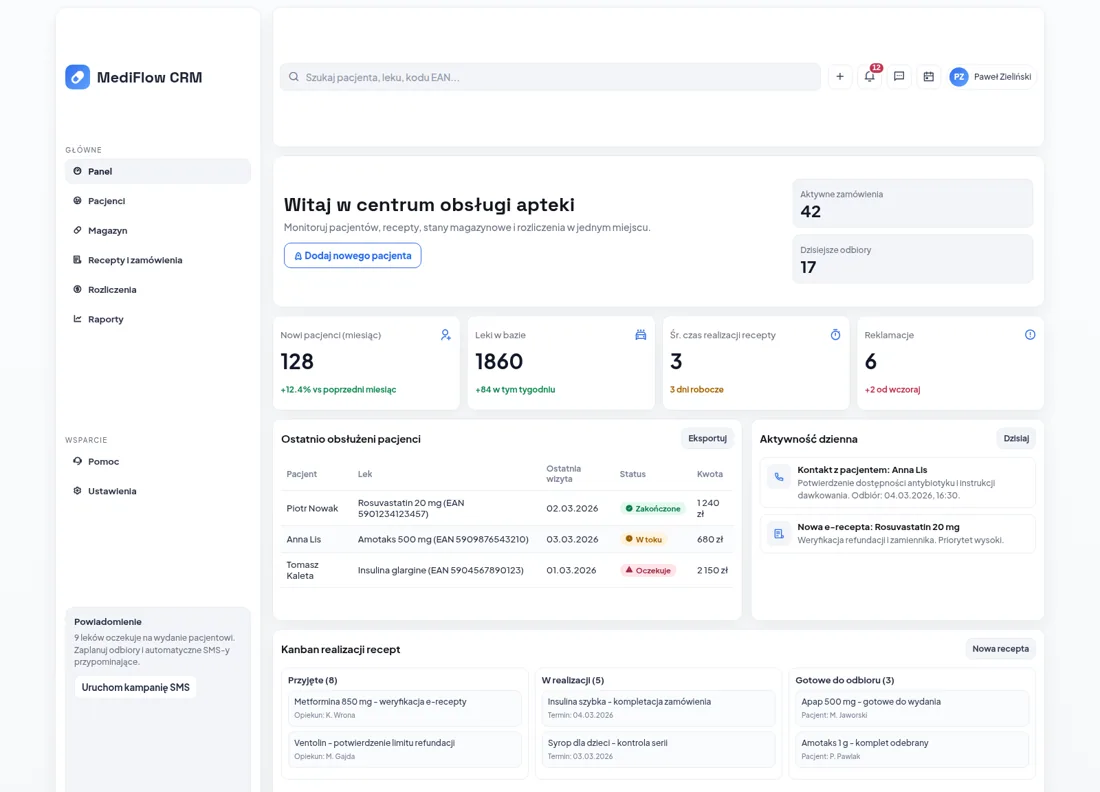Viewport: 1100px width, 792px height.
Task: Click the e-recepta document icon
Action: pyautogui.click(x=779, y=534)
